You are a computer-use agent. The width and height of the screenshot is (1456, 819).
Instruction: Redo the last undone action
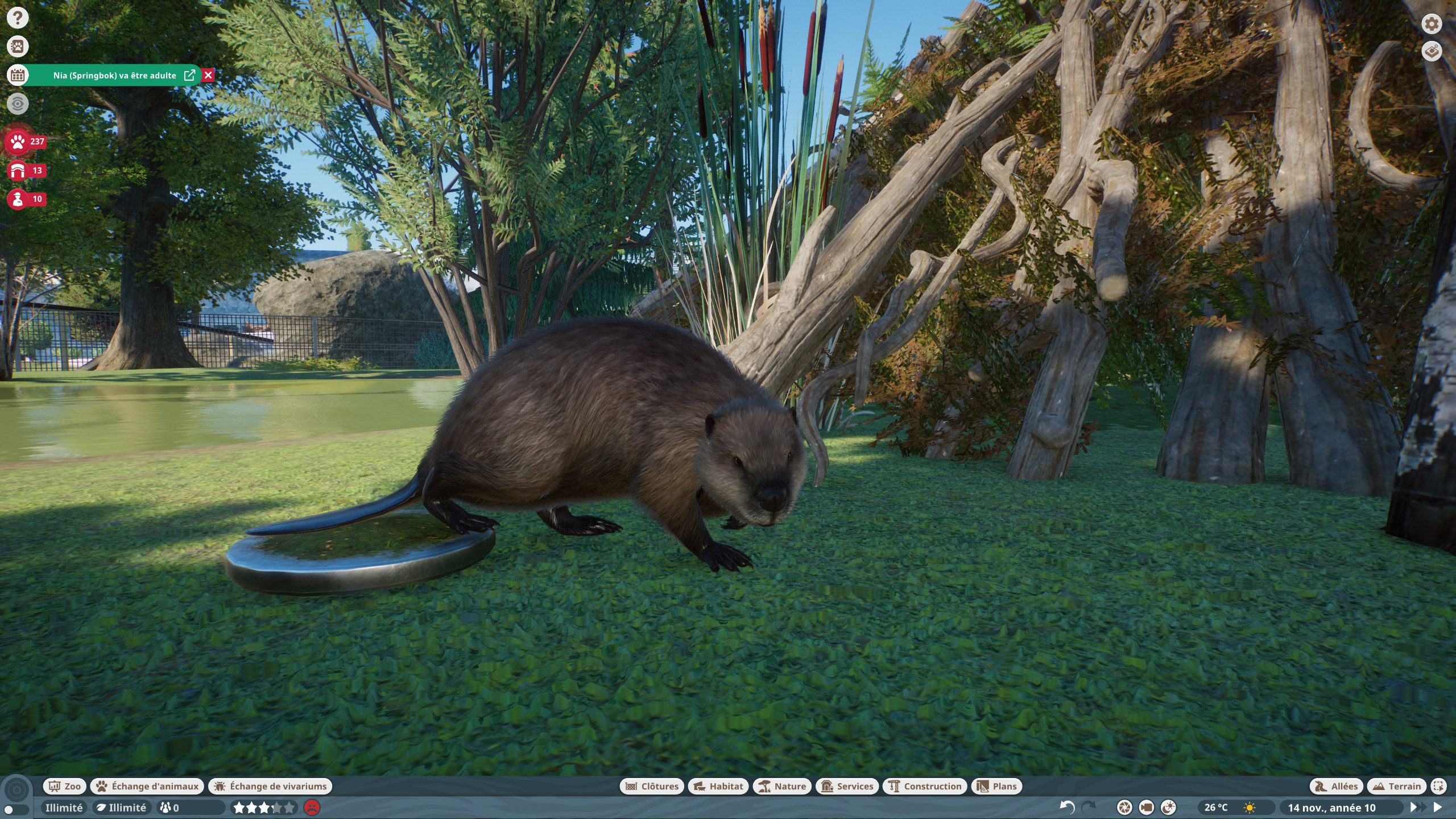tap(1088, 807)
